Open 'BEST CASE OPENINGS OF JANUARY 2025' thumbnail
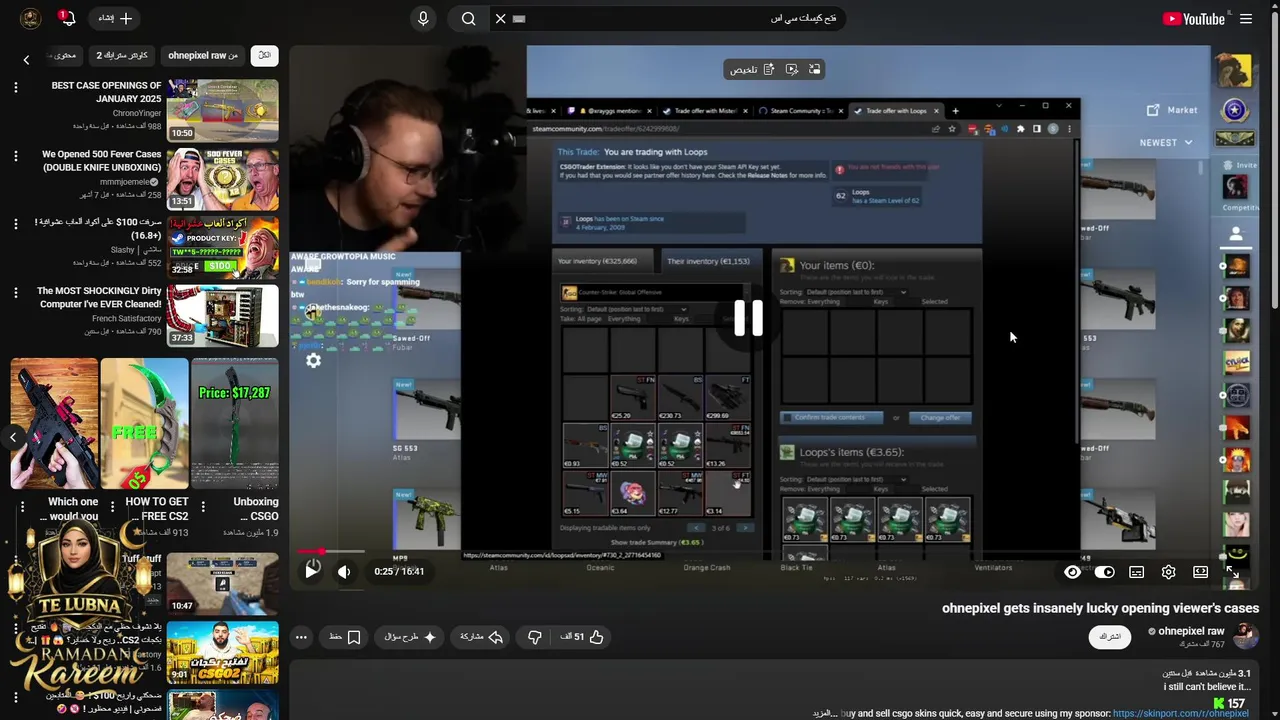 coord(223,109)
